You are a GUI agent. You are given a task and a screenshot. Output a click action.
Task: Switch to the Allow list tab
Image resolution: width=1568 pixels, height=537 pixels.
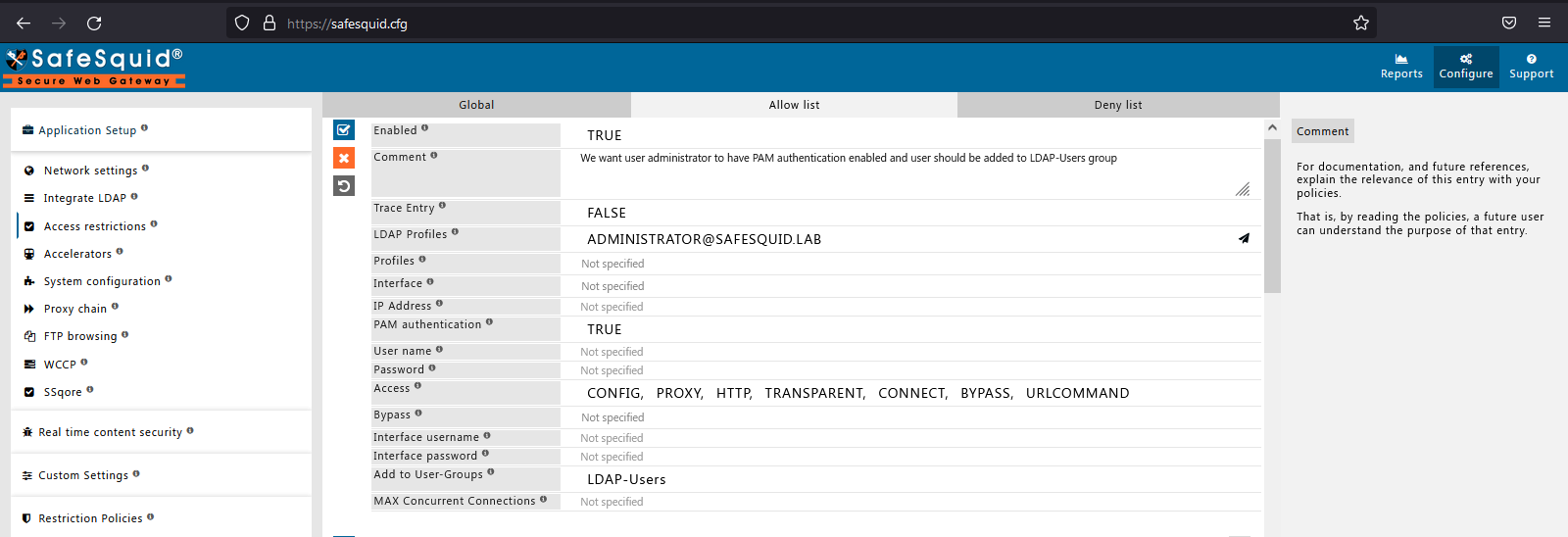point(794,105)
